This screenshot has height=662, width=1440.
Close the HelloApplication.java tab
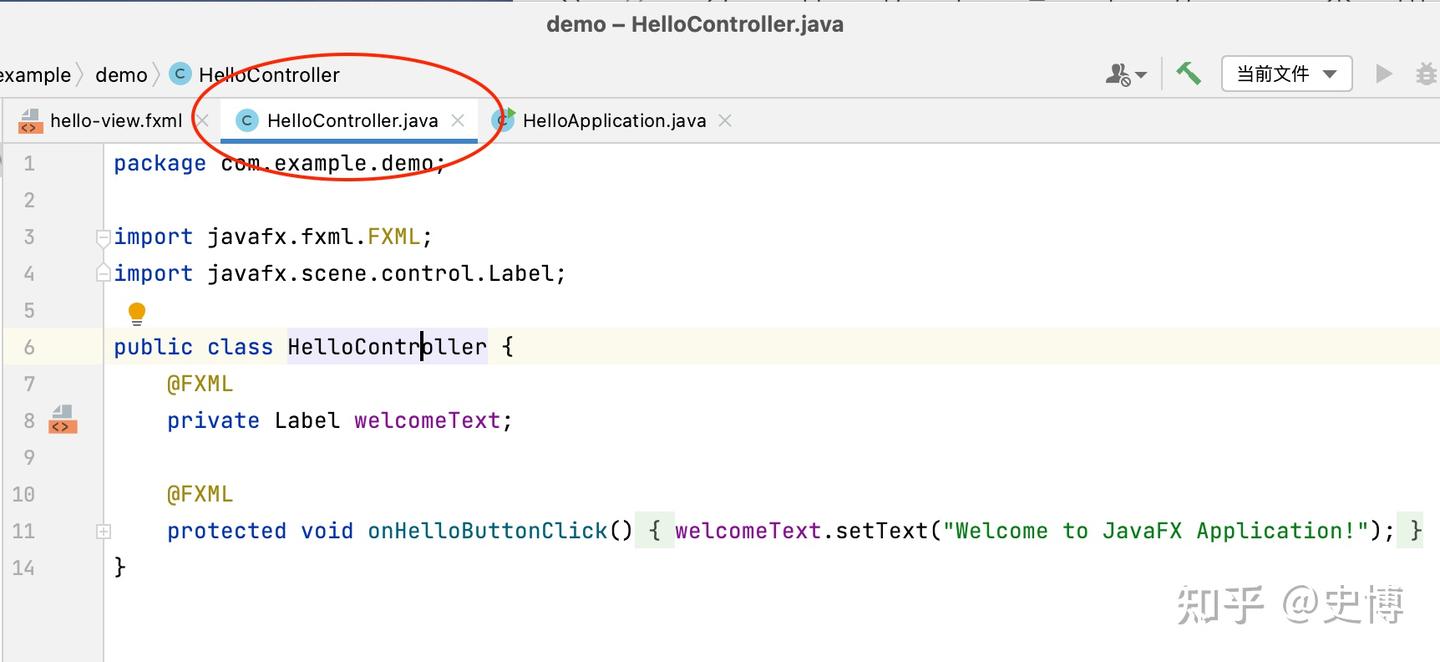coord(724,120)
